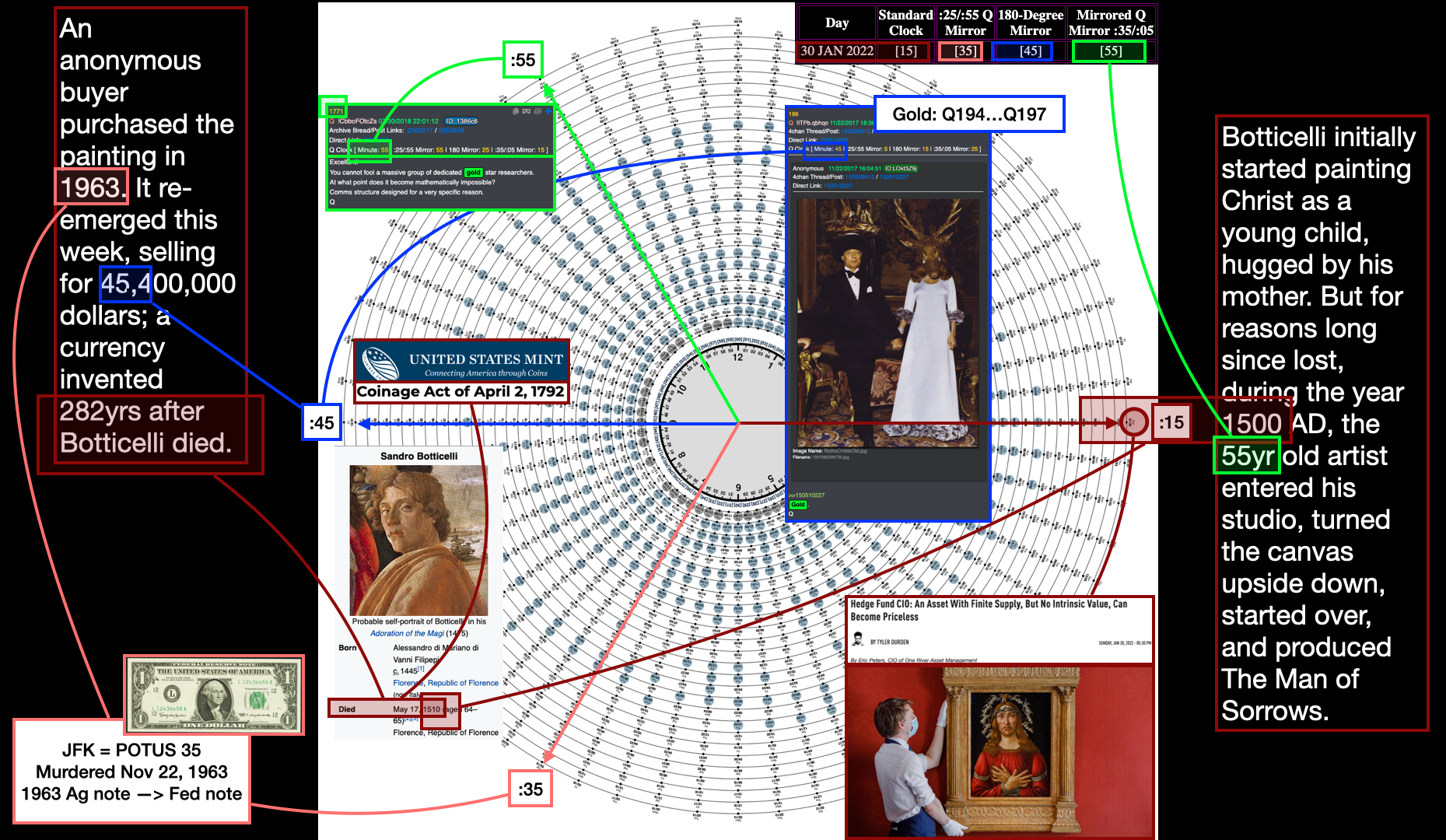Click the goggles icon in post 1771 header
1446x840 pixels.
click(527, 111)
